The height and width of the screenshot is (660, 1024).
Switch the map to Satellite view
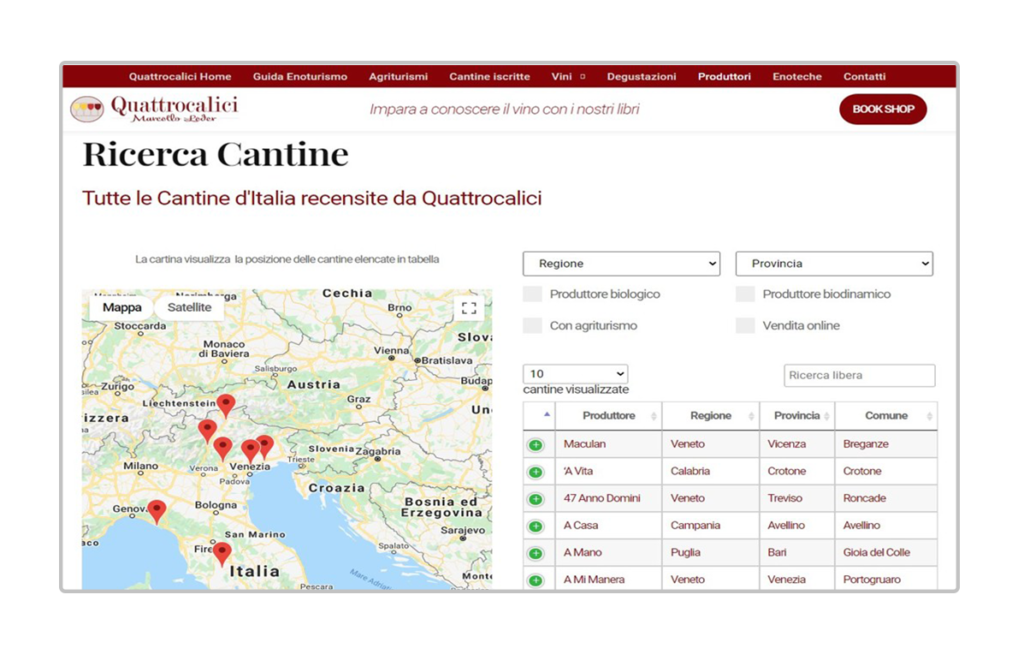(189, 308)
